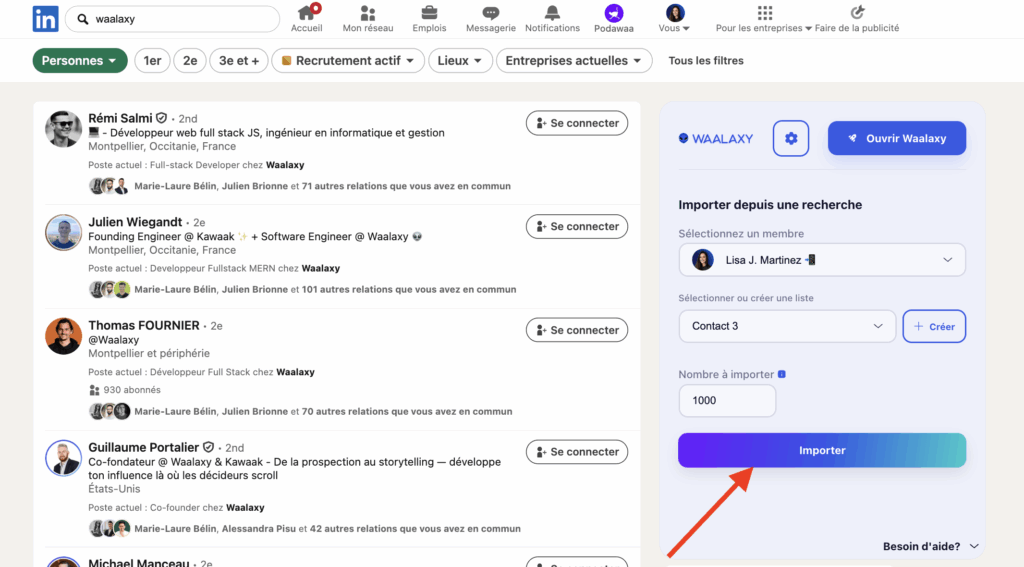Click the Importer button
The image size is (1024, 567).
(822, 450)
